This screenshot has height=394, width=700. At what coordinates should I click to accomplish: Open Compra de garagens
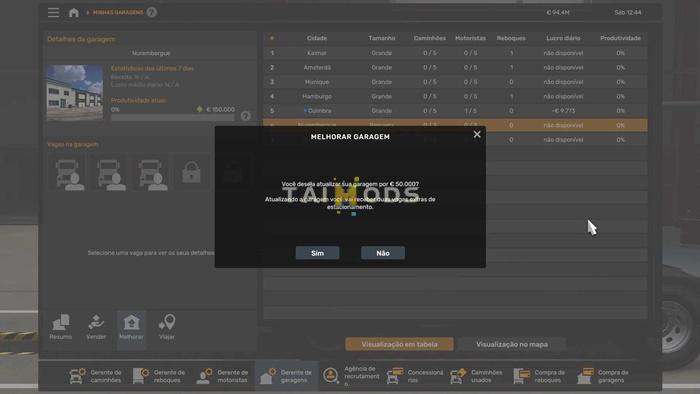[x=605, y=376]
